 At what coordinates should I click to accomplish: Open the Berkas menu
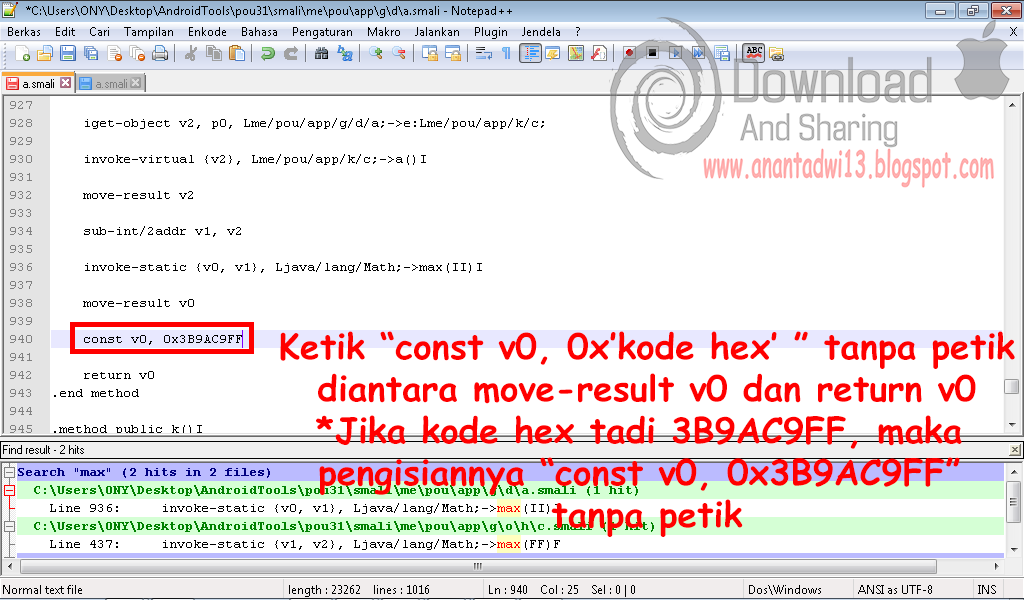[x=24, y=32]
